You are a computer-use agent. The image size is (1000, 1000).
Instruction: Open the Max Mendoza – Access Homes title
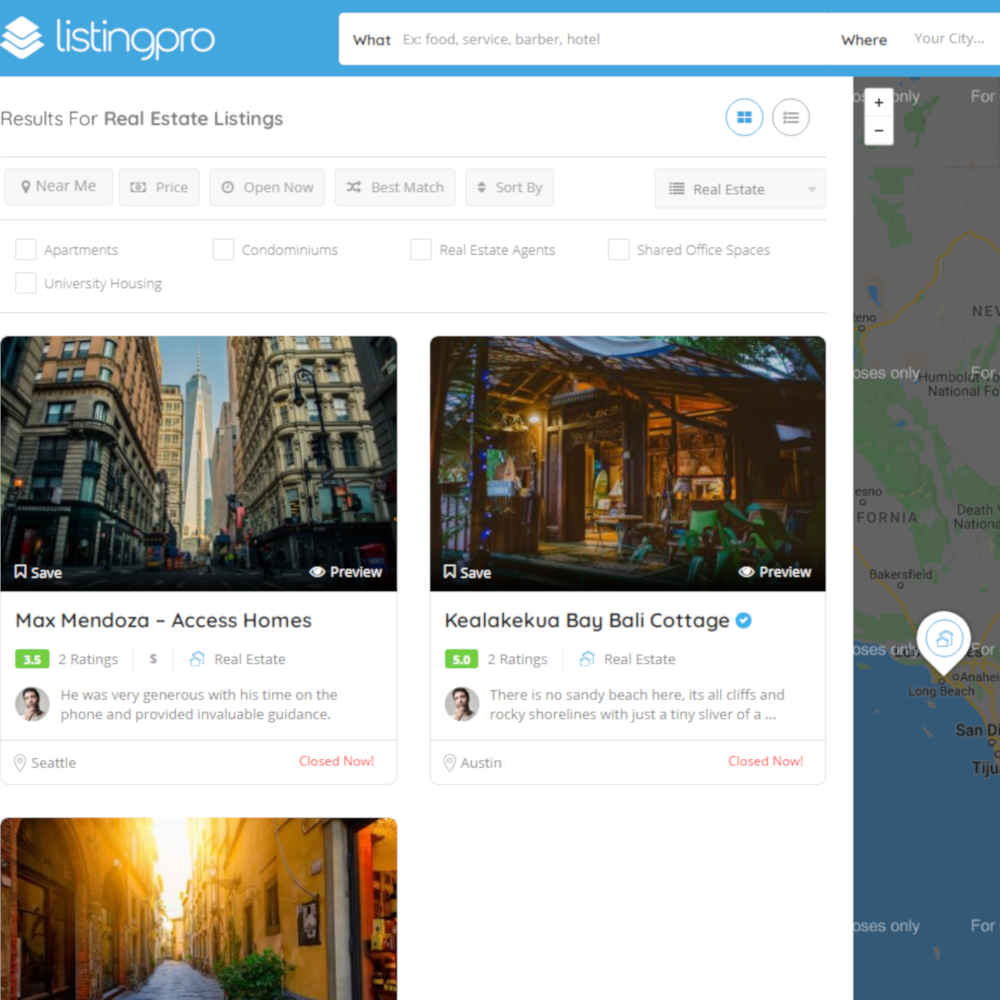(164, 620)
